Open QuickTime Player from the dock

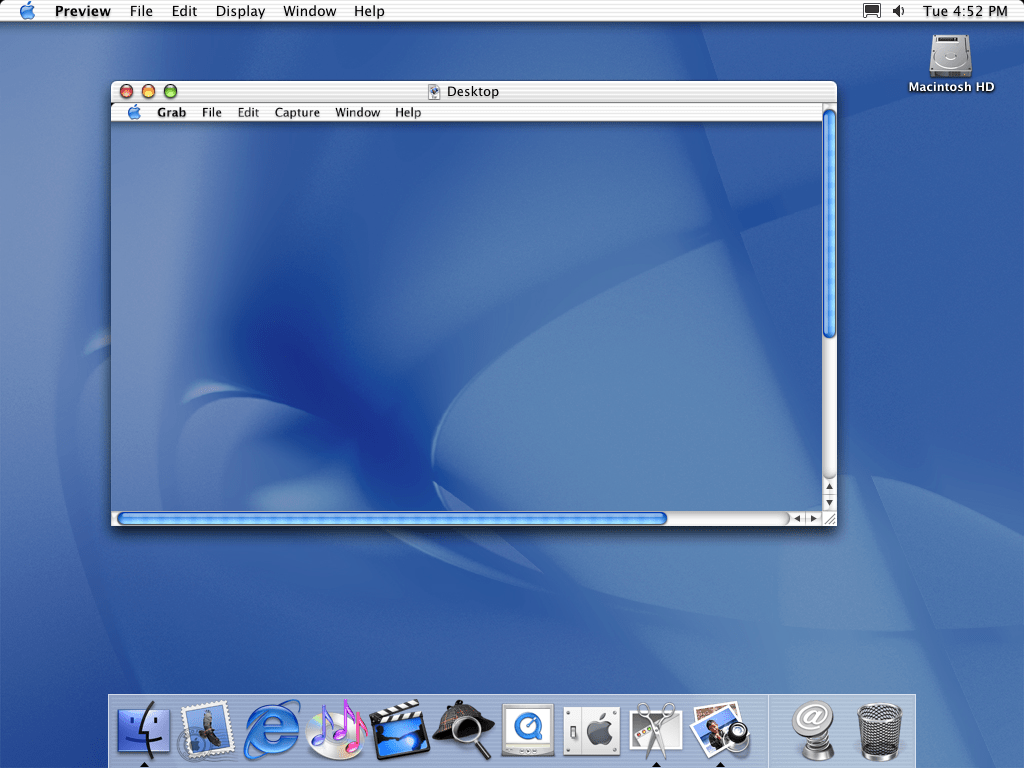(528, 731)
